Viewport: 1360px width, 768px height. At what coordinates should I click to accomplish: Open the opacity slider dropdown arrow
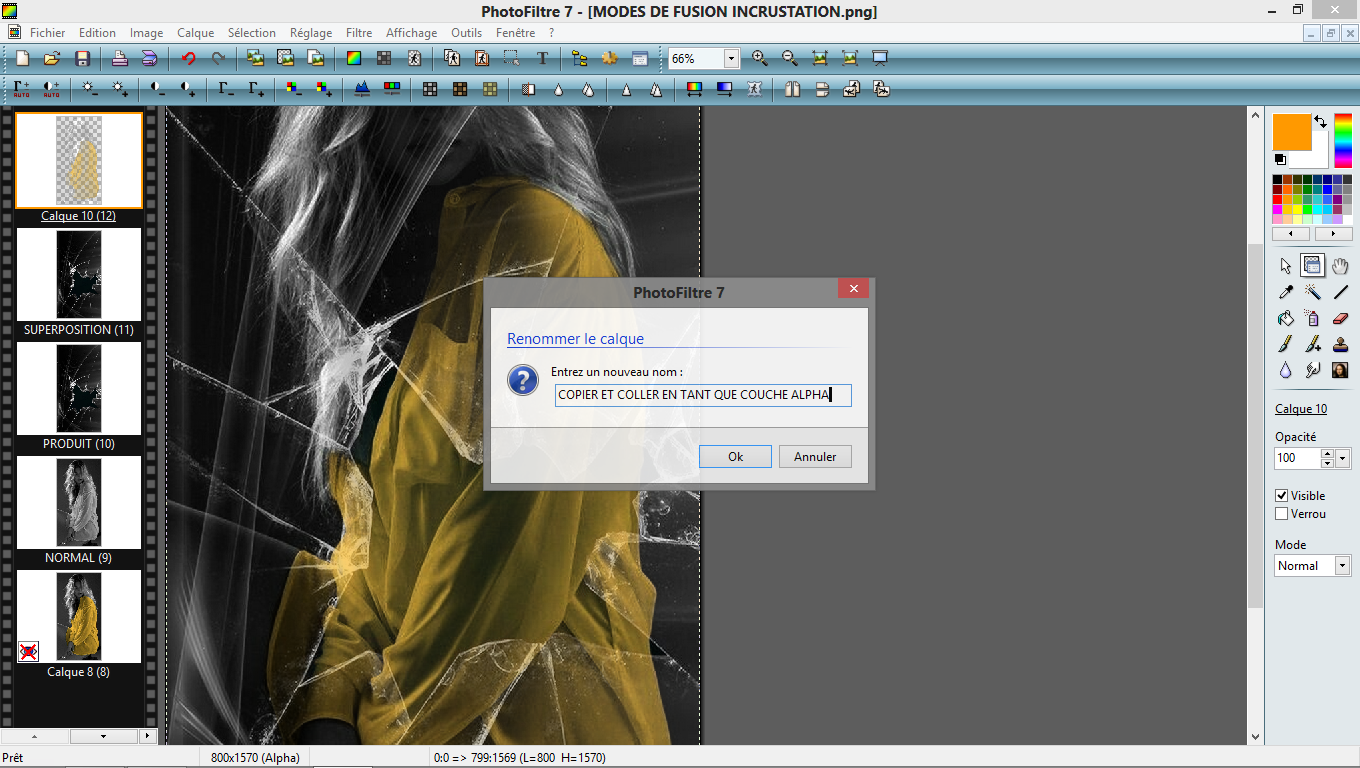pyautogui.click(x=1343, y=458)
